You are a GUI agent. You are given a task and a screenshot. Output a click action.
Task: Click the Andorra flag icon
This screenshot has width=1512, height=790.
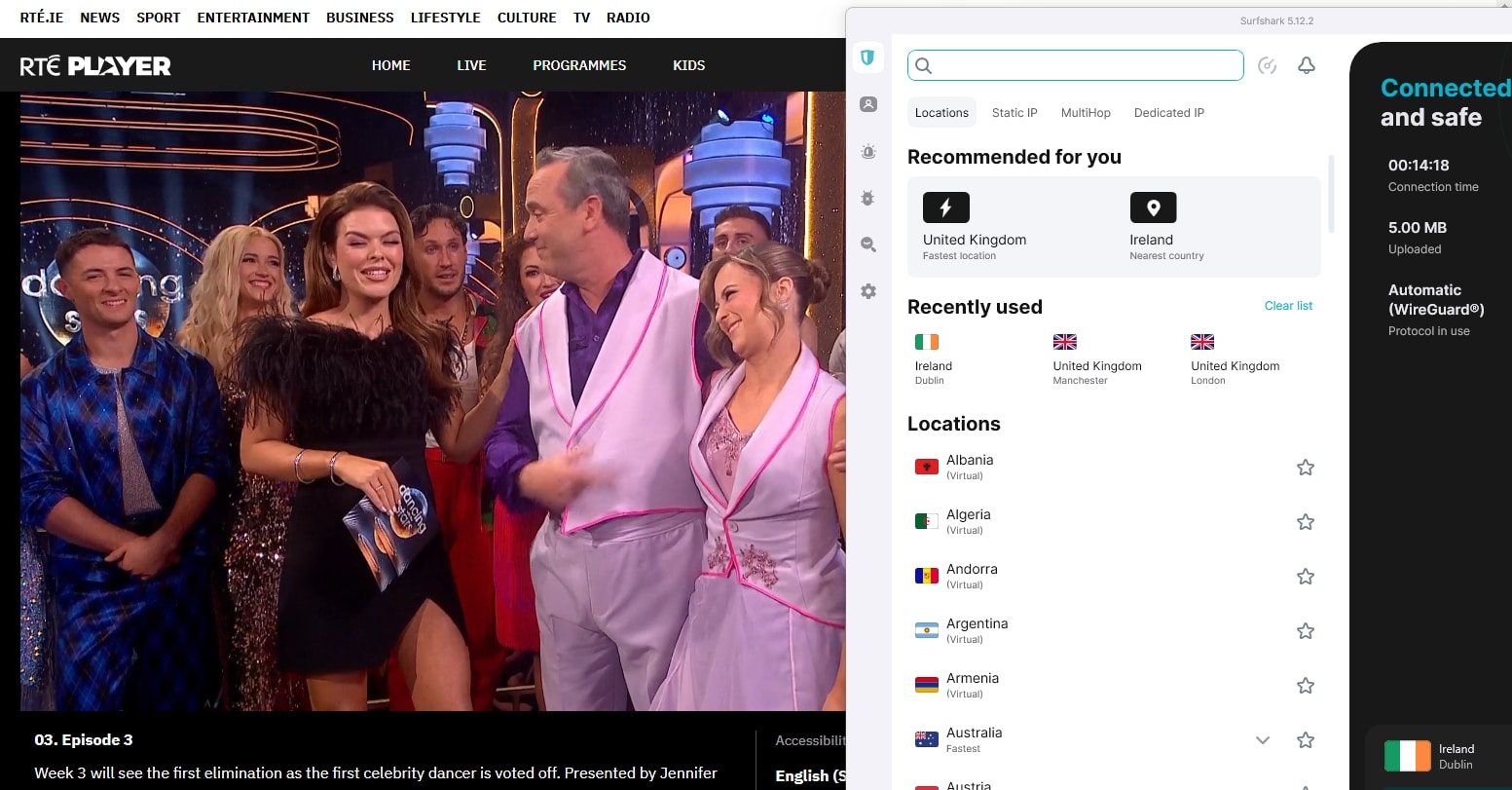coord(927,577)
